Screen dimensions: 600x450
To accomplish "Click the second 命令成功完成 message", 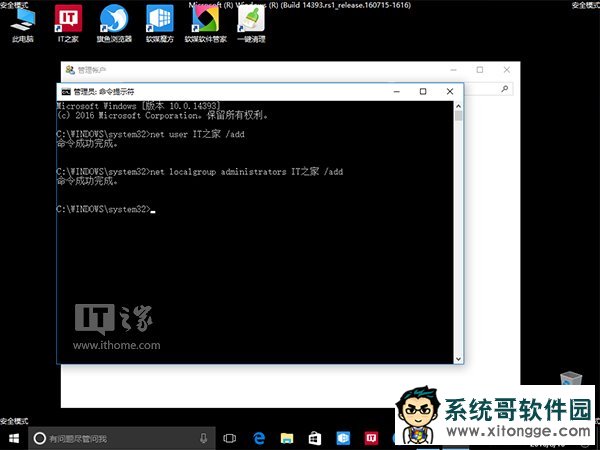I will coord(87,181).
